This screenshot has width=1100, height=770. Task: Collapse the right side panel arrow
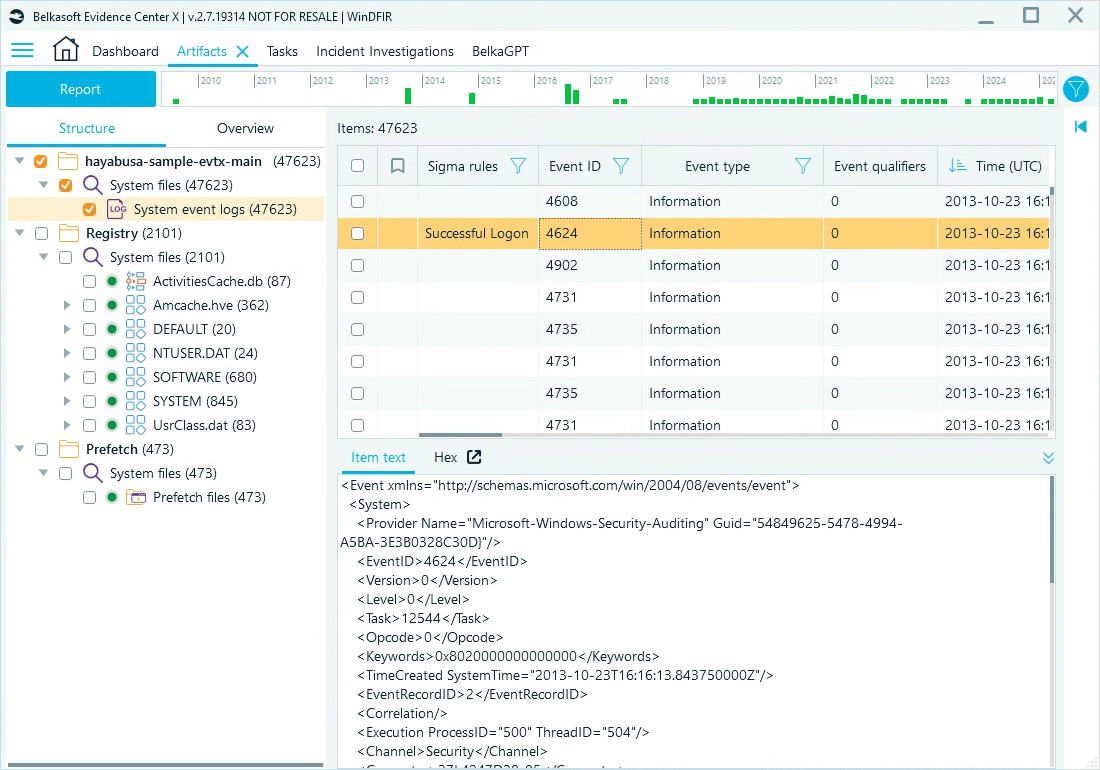1080,126
